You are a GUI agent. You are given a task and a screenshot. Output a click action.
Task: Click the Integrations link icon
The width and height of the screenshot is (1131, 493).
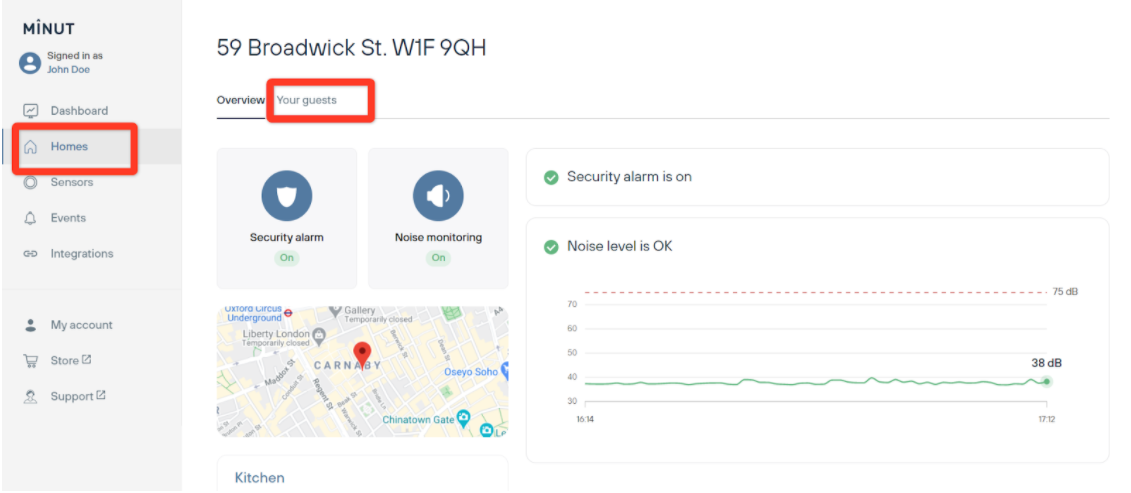click(x=31, y=254)
